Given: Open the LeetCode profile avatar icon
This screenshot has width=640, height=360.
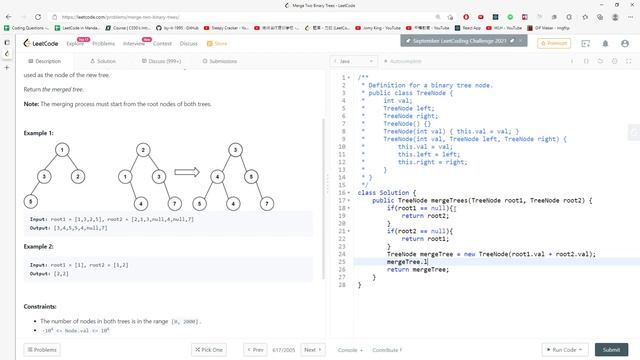Looking at the screenshot, I should pos(624,43).
